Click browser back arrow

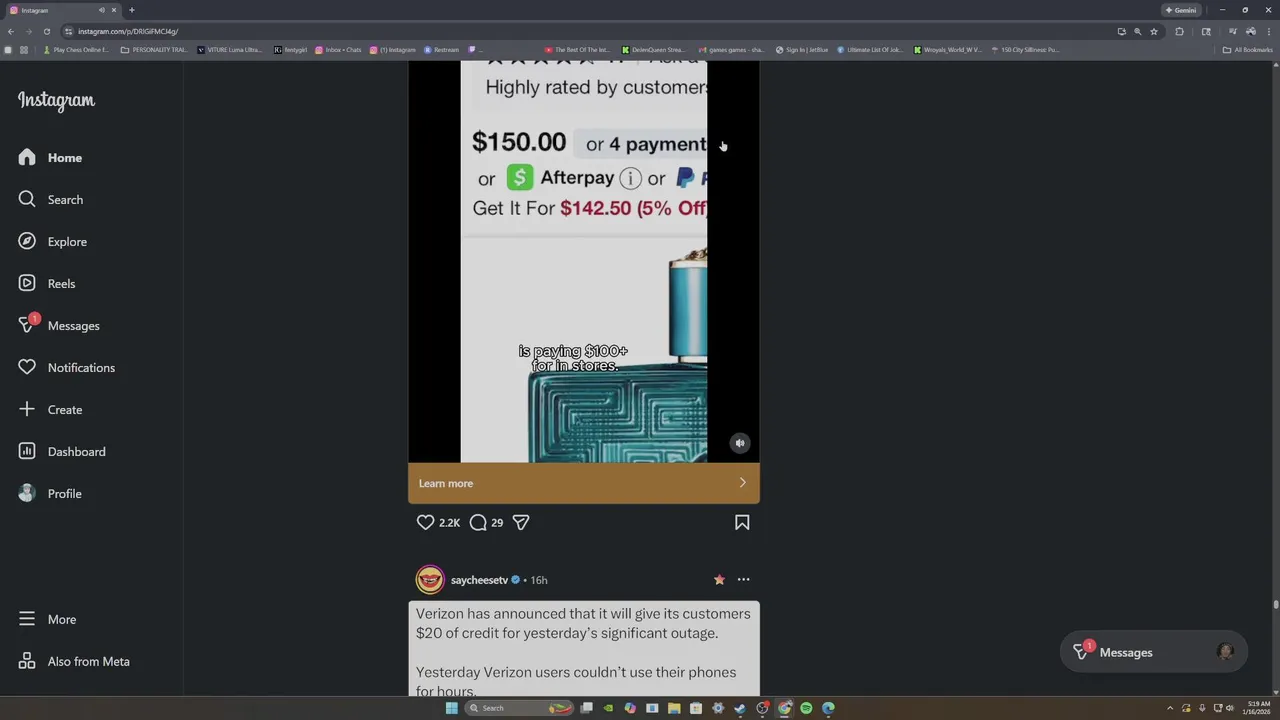point(11,31)
